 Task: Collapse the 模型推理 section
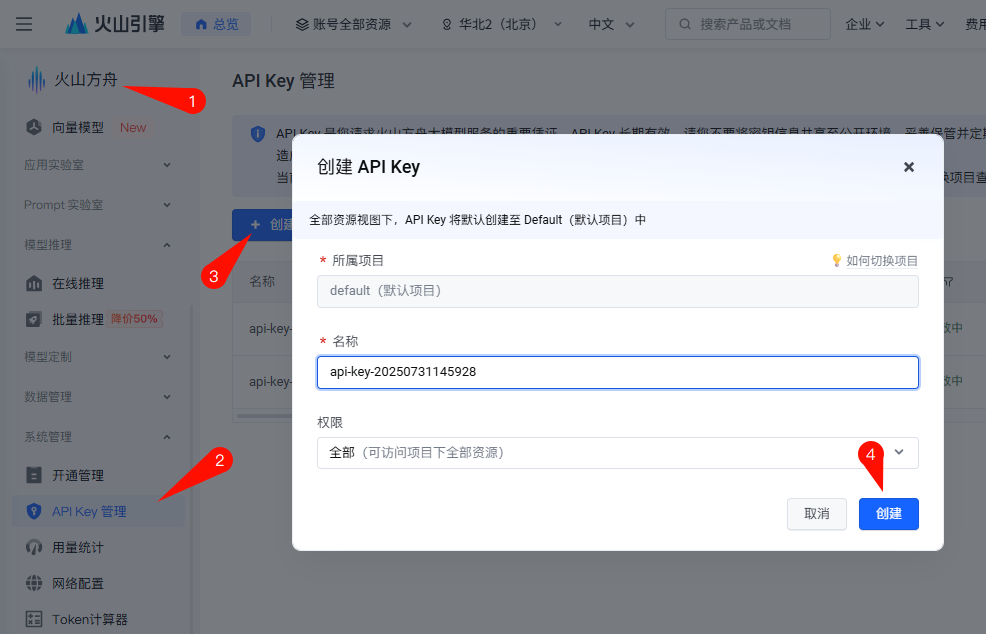pos(97,245)
